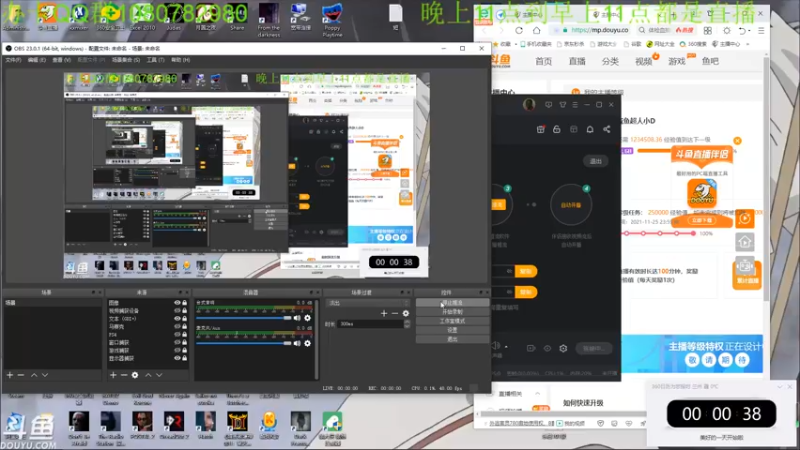The width and height of the screenshot is (800, 450).
Task: Click the Studio Mode button in OBS
Action: (x=453, y=321)
